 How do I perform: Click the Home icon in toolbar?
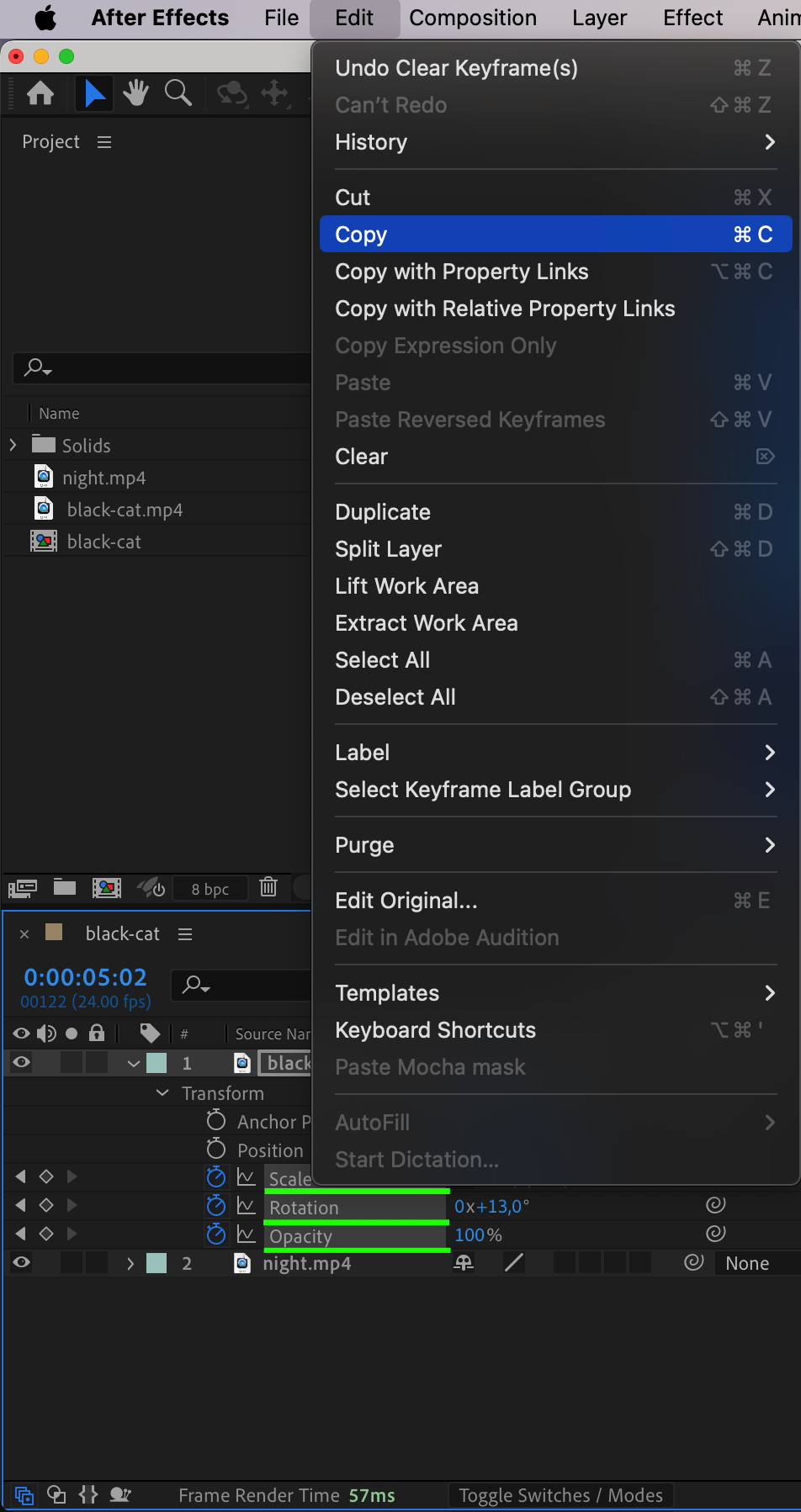40,93
